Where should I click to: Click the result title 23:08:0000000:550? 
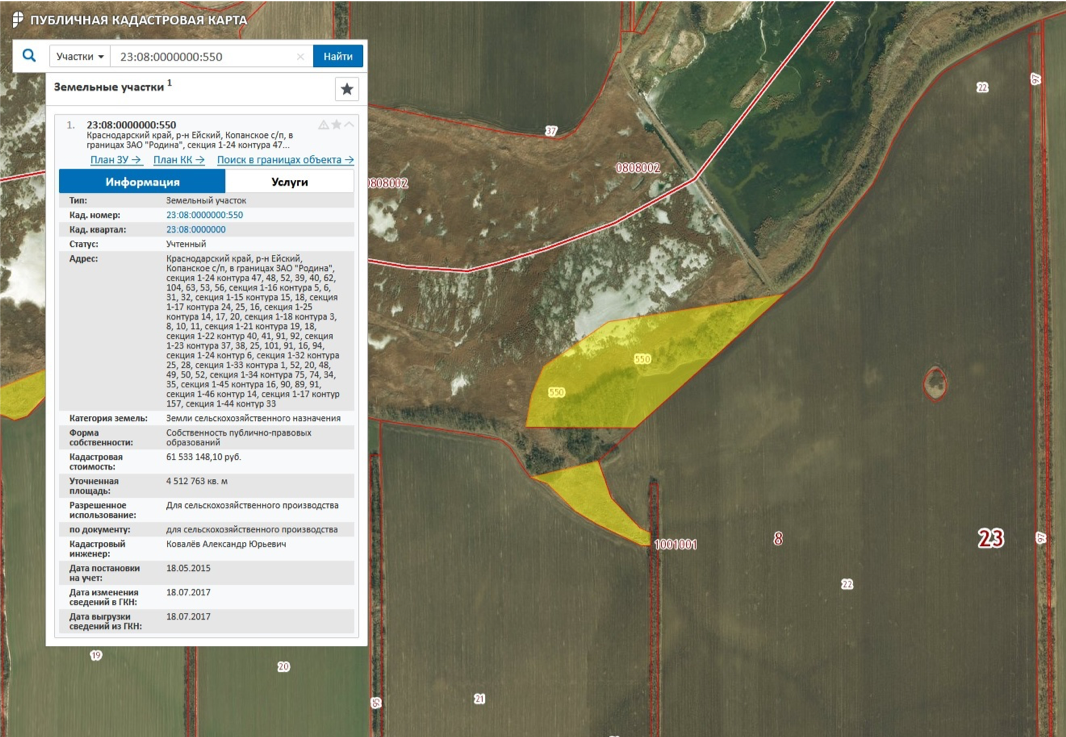pyautogui.click(x=131, y=125)
